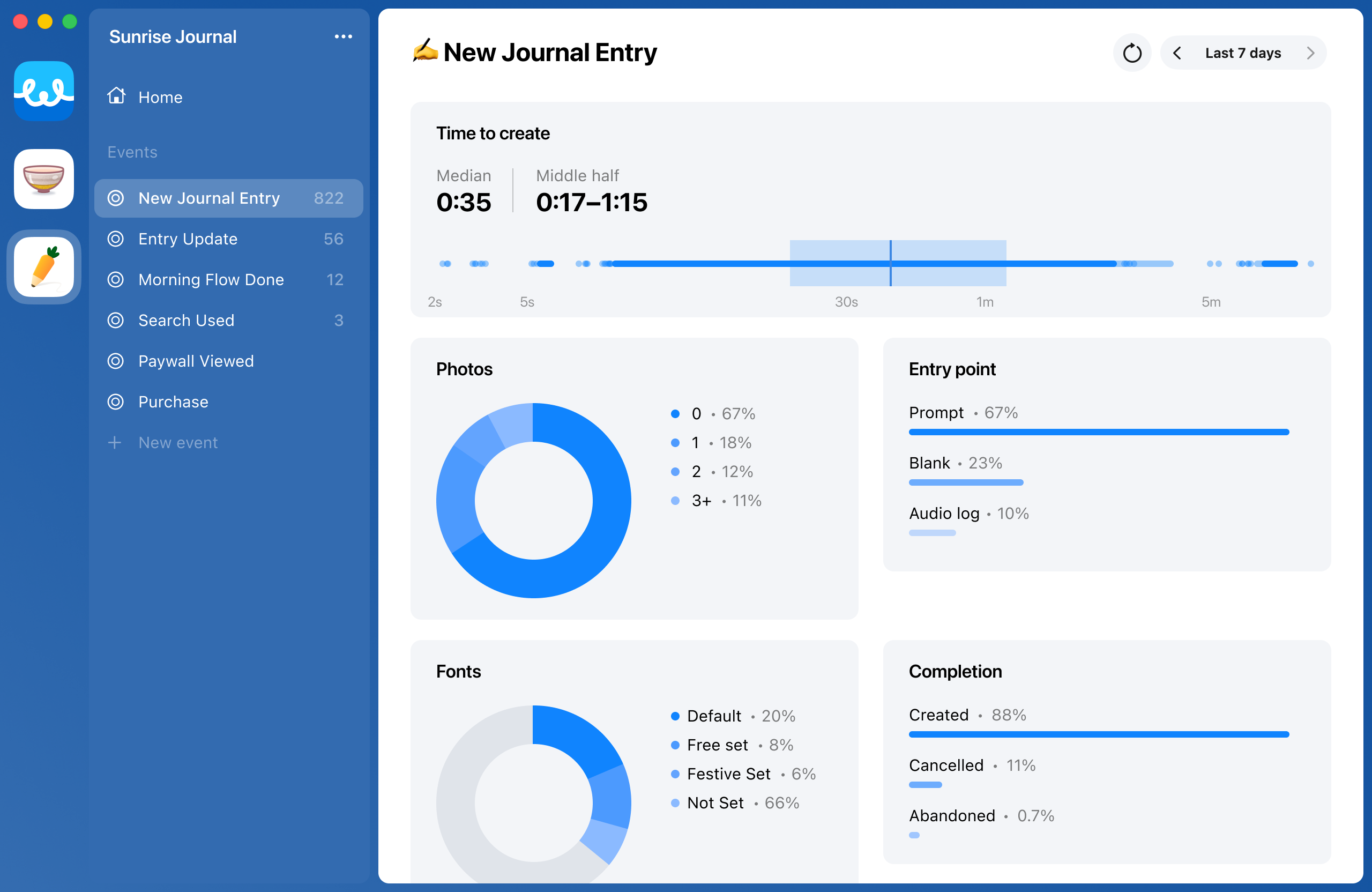The height and width of the screenshot is (892, 1372).
Task: Click the Photos legend entry 3+ • 11%
Action: pos(717,500)
